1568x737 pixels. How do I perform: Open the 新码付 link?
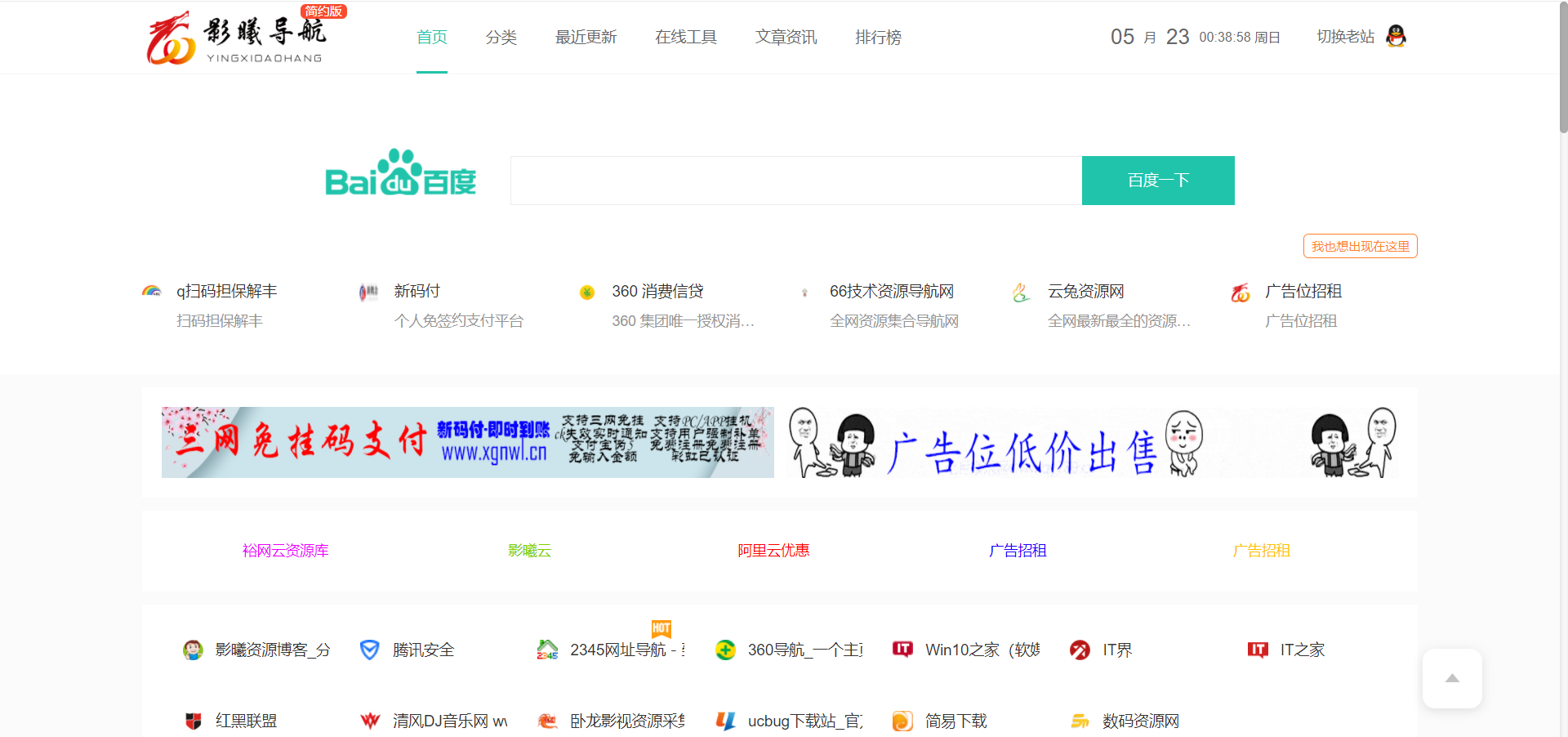tap(416, 292)
